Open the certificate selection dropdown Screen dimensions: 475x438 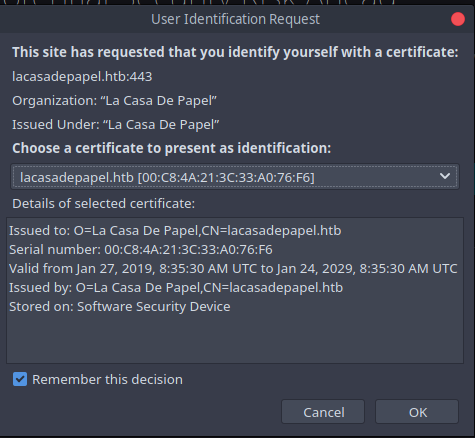(235, 177)
